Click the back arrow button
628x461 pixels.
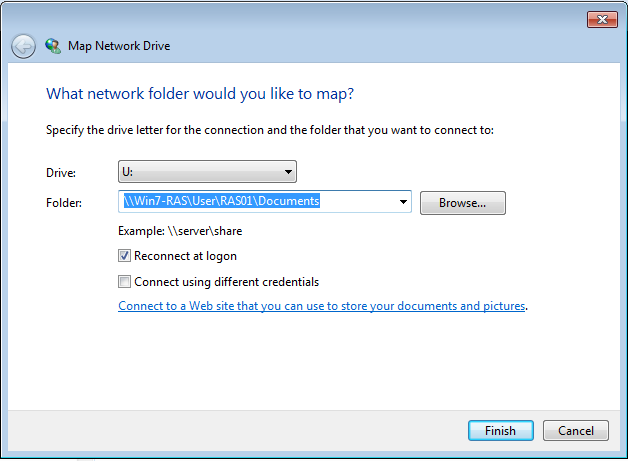coord(23,46)
